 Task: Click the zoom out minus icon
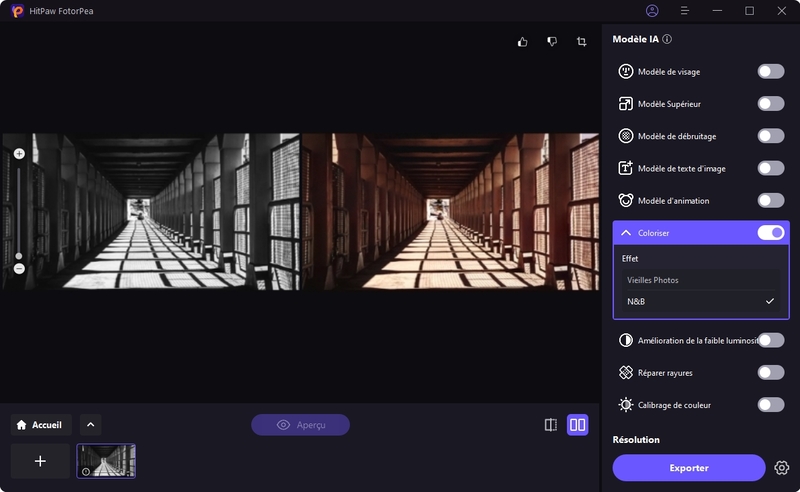[x=19, y=268]
